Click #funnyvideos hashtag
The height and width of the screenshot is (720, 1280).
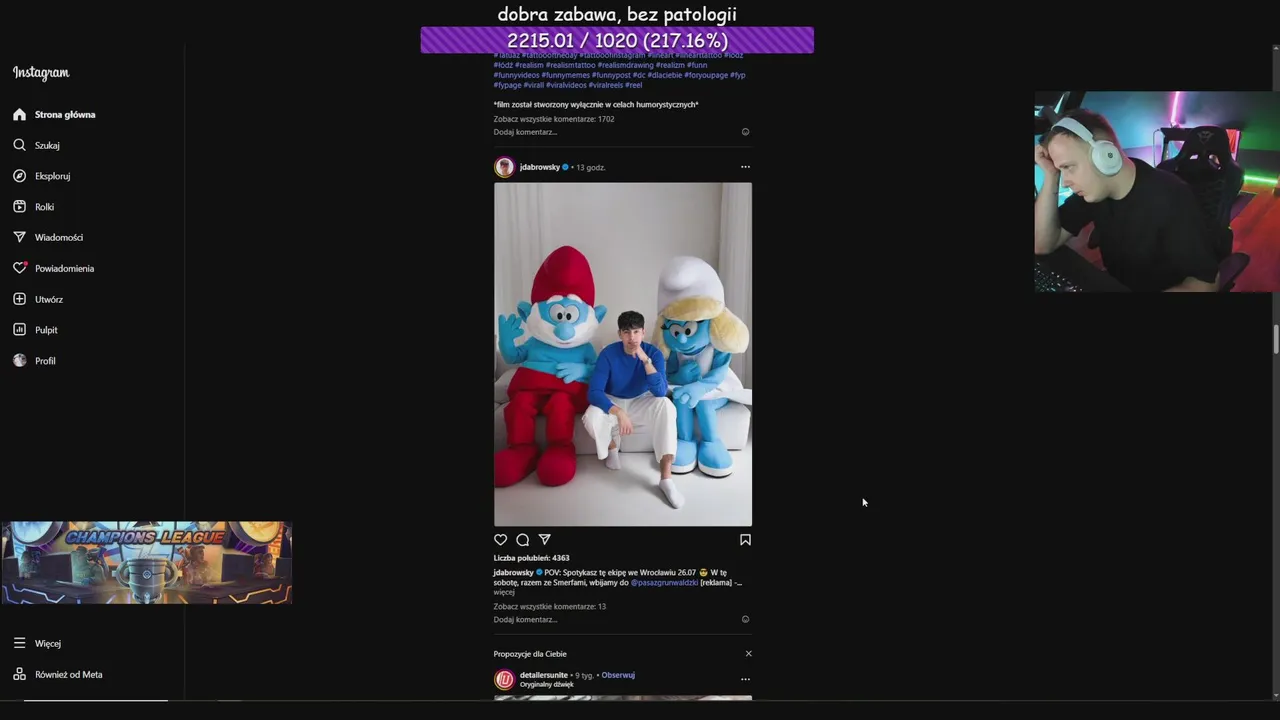516,75
